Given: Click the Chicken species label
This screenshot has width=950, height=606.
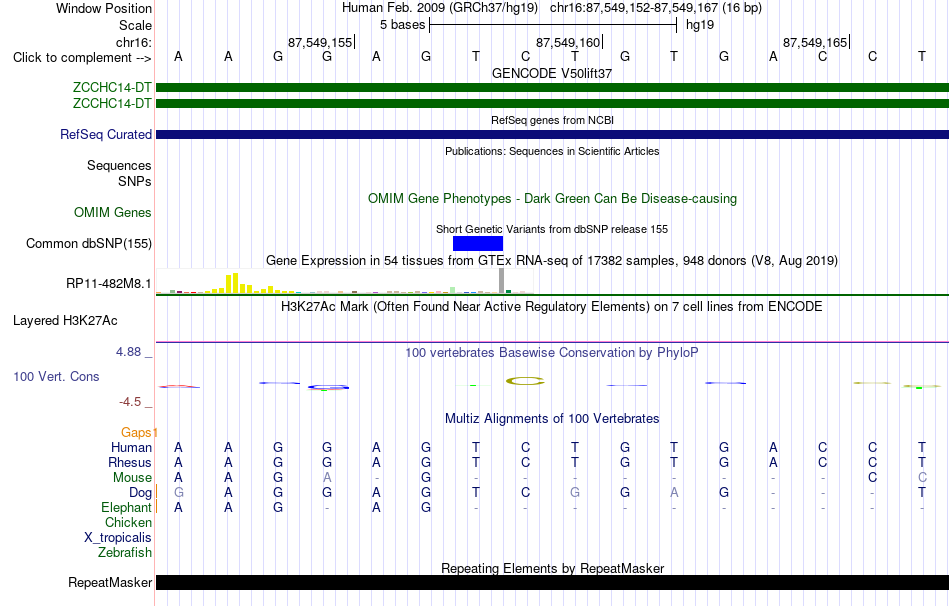Looking at the screenshot, I should point(128,522).
